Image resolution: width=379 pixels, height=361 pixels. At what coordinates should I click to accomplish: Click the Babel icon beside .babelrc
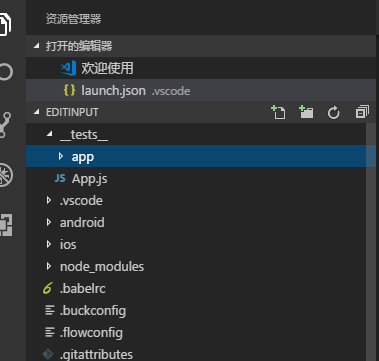(48, 288)
